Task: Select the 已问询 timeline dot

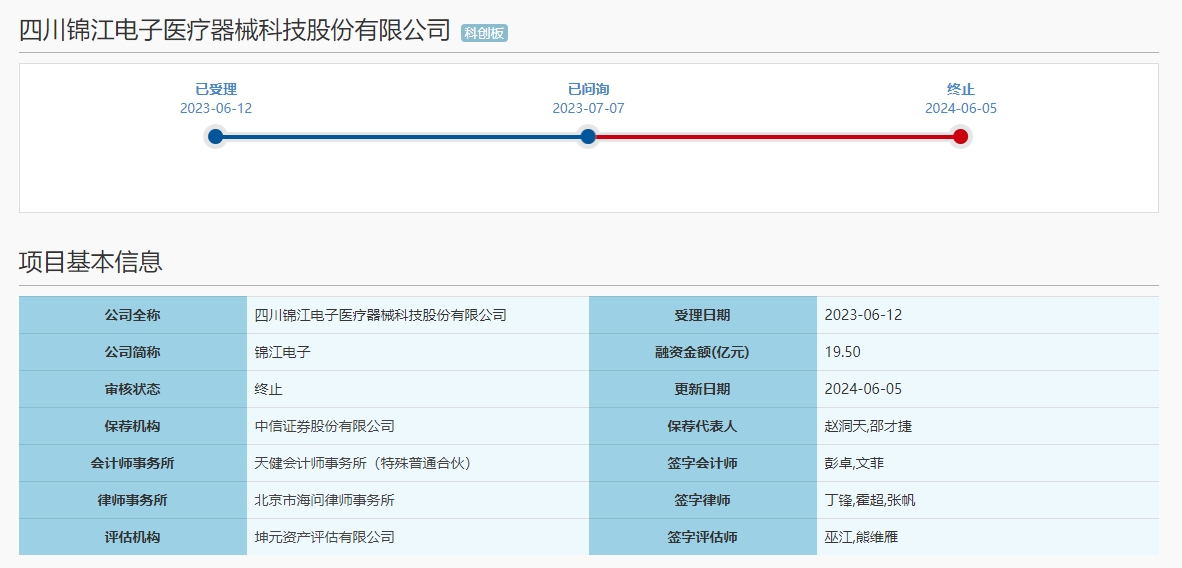Action: coord(588,137)
